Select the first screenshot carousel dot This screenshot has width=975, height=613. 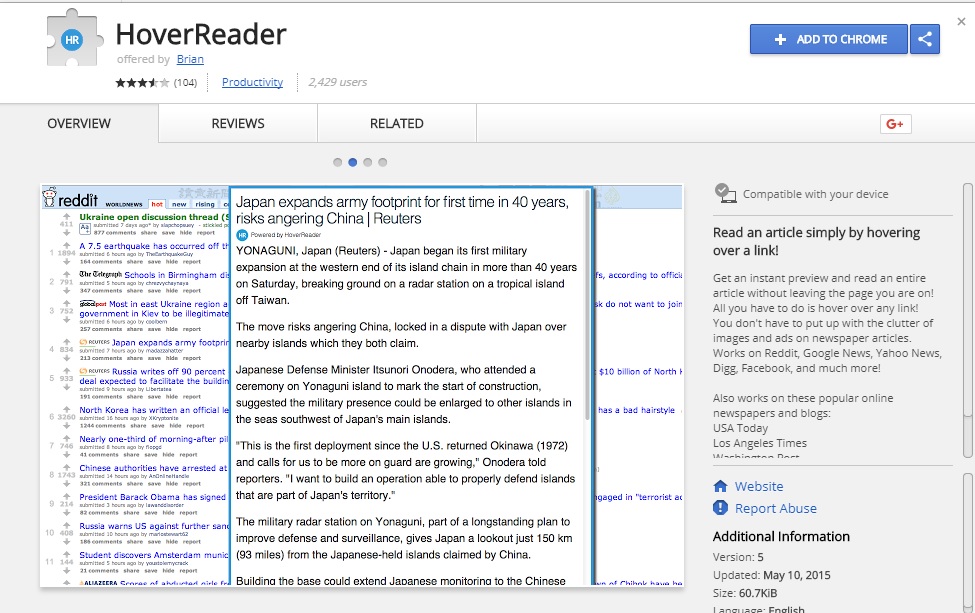pyautogui.click(x=338, y=162)
